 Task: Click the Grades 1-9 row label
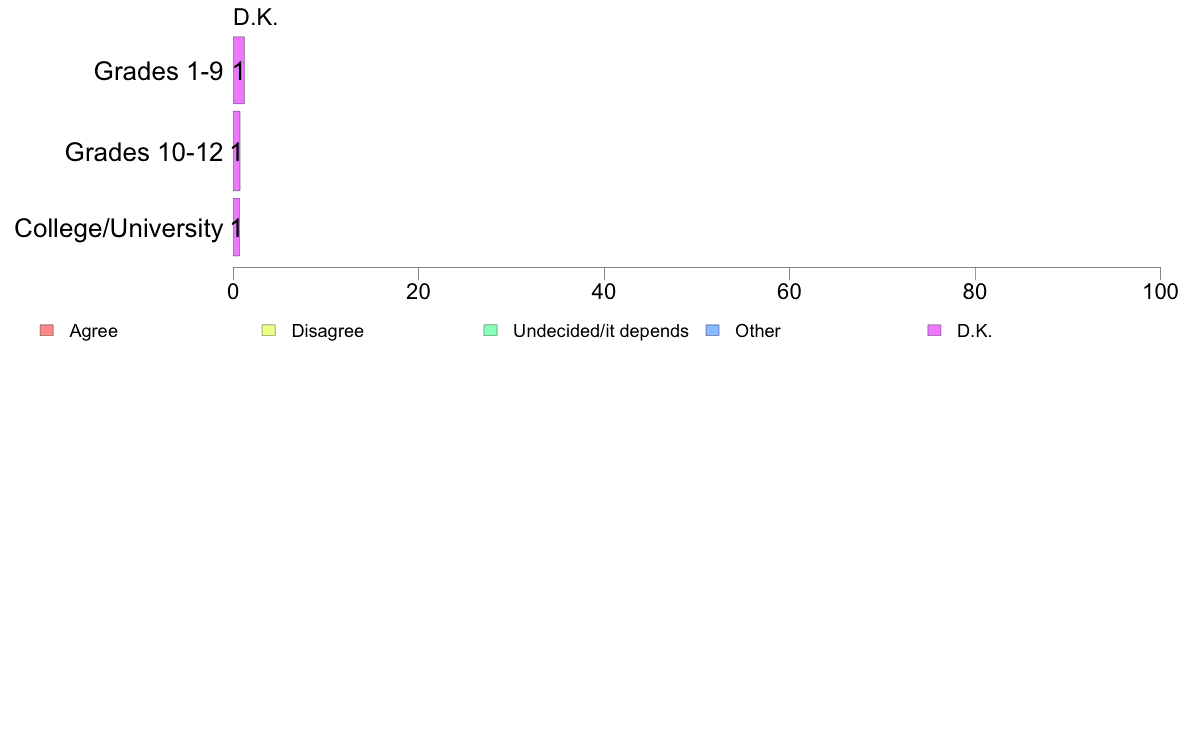pyautogui.click(x=158, y=71)
